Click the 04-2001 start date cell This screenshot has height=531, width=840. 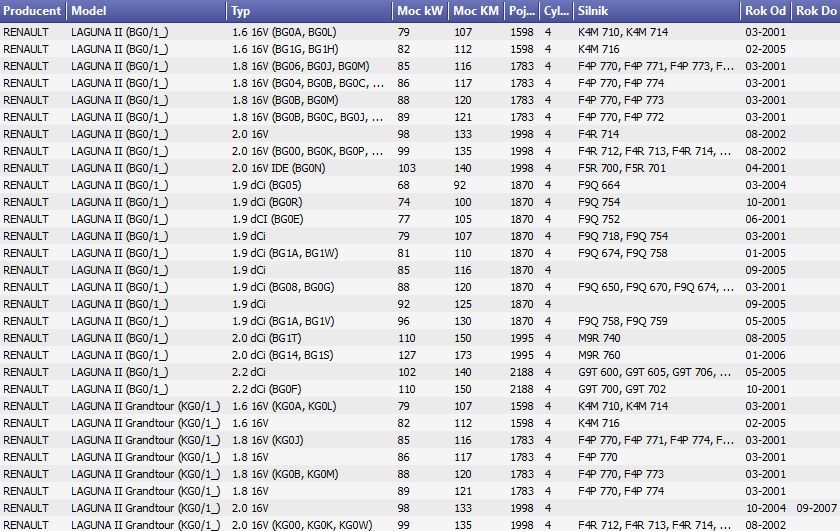[x=766, y=168]
